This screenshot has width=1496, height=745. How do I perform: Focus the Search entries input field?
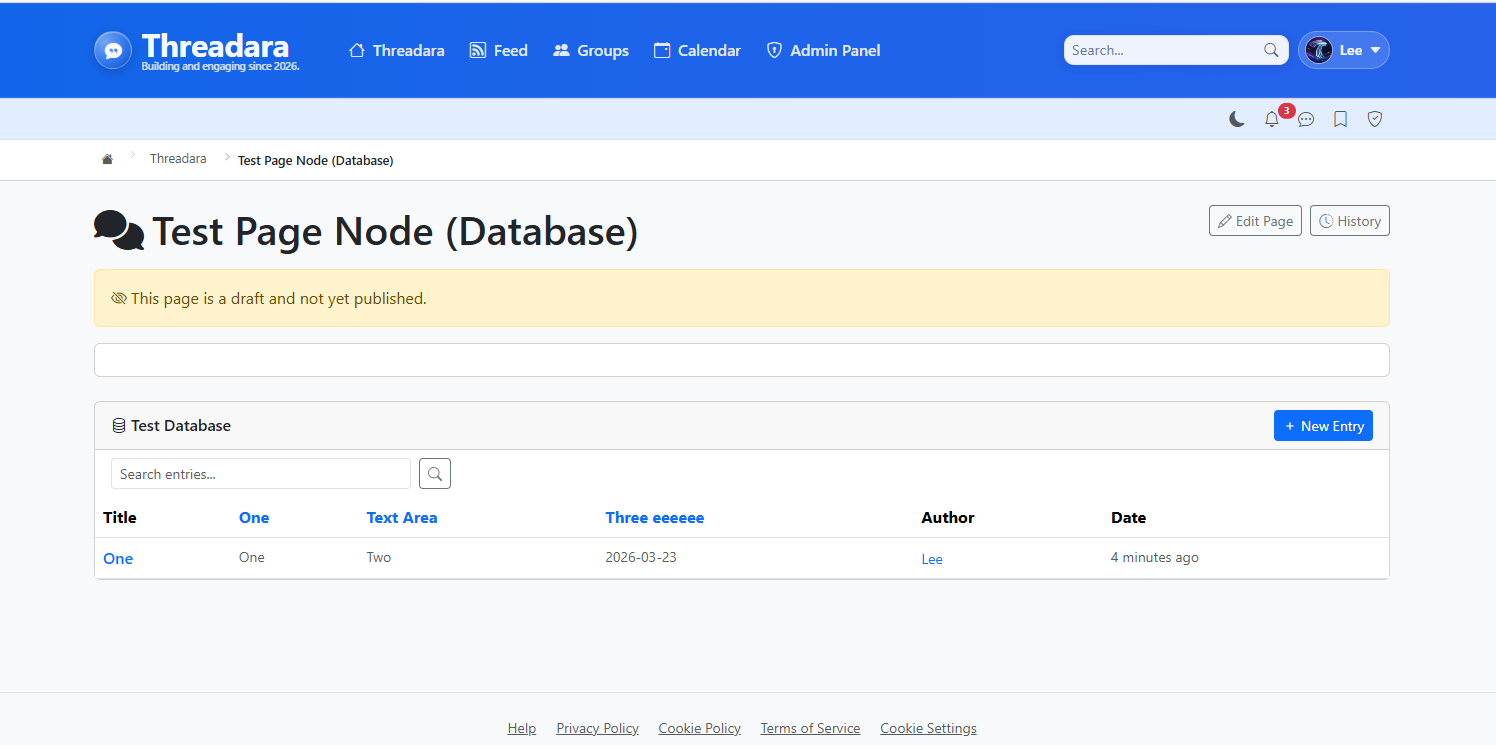[x=261, y=474]
